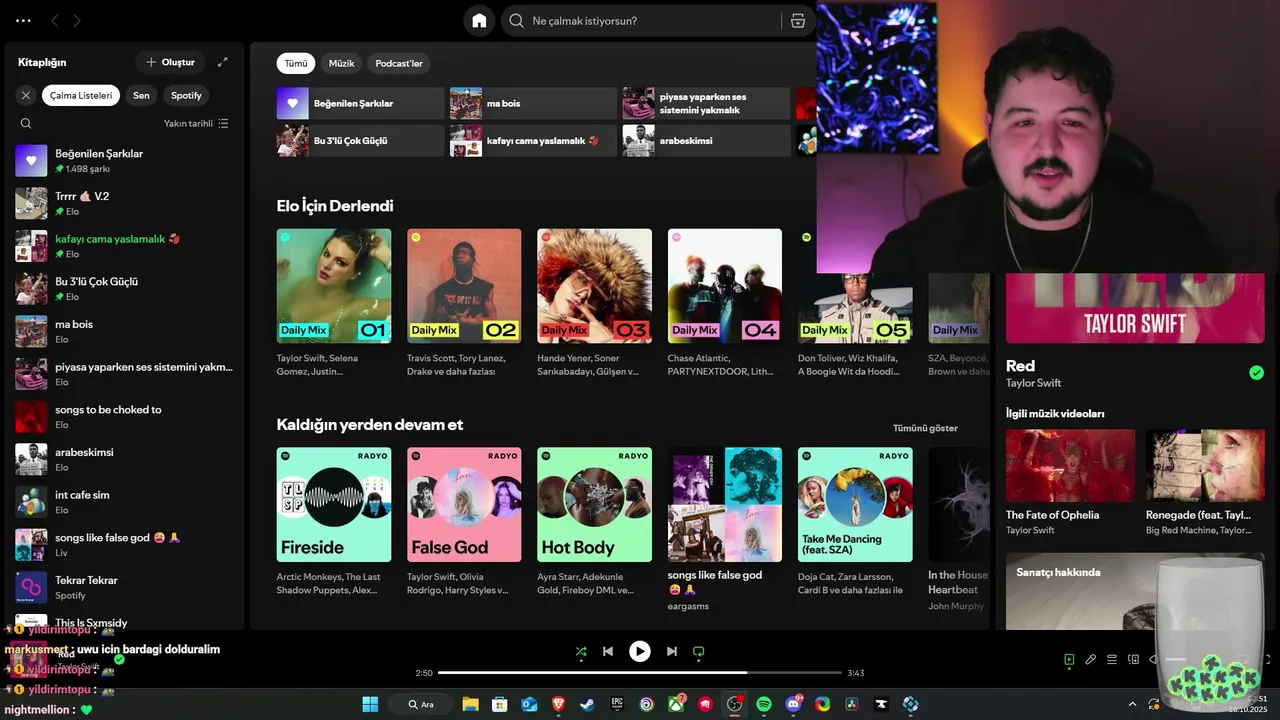Viewport: 1280px width, 720px height.
Task: Open DaVinci Resolve from the taskbar
Action: [x=851, y=704]
